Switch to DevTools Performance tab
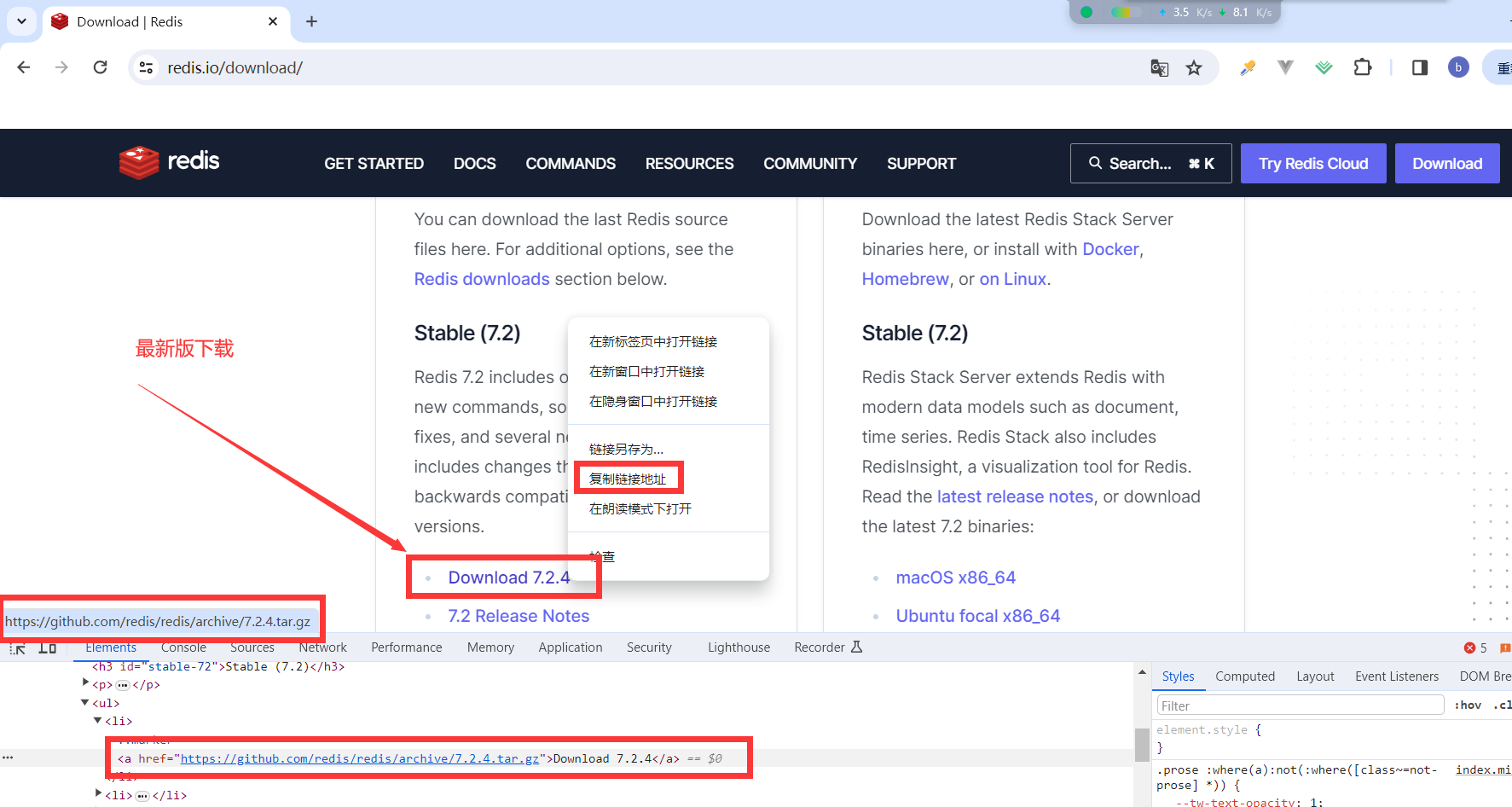Image resolution: width=1512 pixels, height=807 pixels. point(407,647)
